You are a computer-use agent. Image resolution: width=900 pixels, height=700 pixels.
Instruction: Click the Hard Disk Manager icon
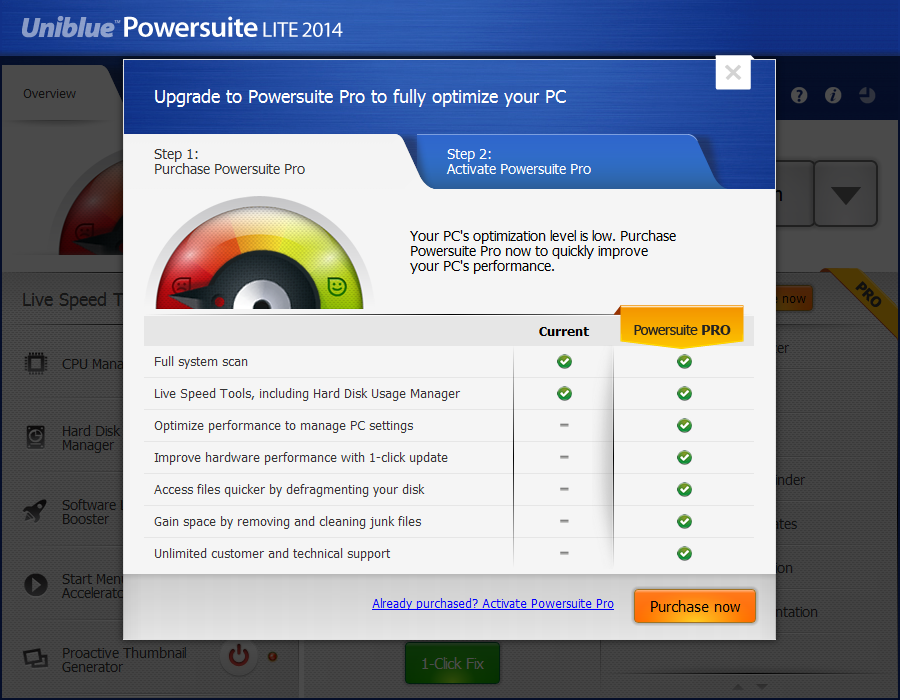[x=36, y=437]
